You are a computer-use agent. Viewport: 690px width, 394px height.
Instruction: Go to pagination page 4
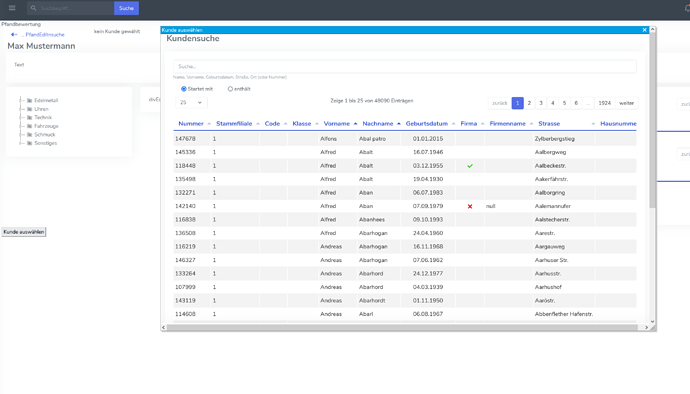point(553,103)
